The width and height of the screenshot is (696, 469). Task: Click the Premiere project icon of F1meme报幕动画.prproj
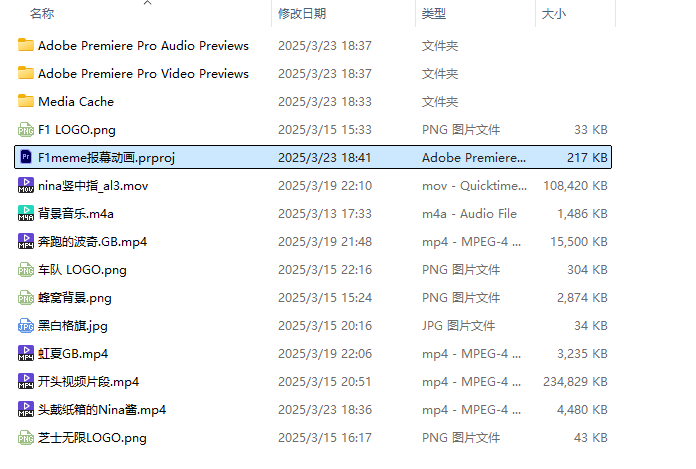point(26,157)
